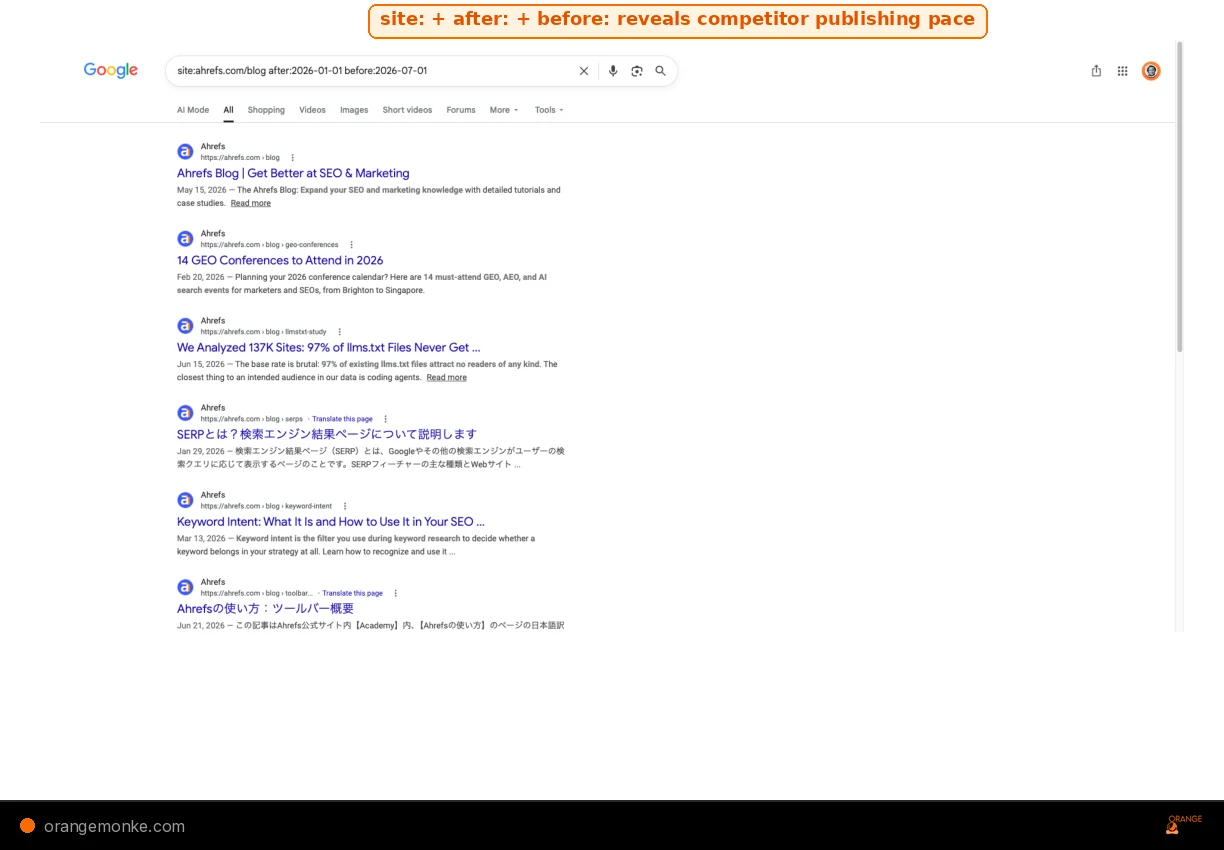The width and height of the screenshot is (1224, 850).
Task: Switch to AI Mode tab
Action: tap(193, 110)
